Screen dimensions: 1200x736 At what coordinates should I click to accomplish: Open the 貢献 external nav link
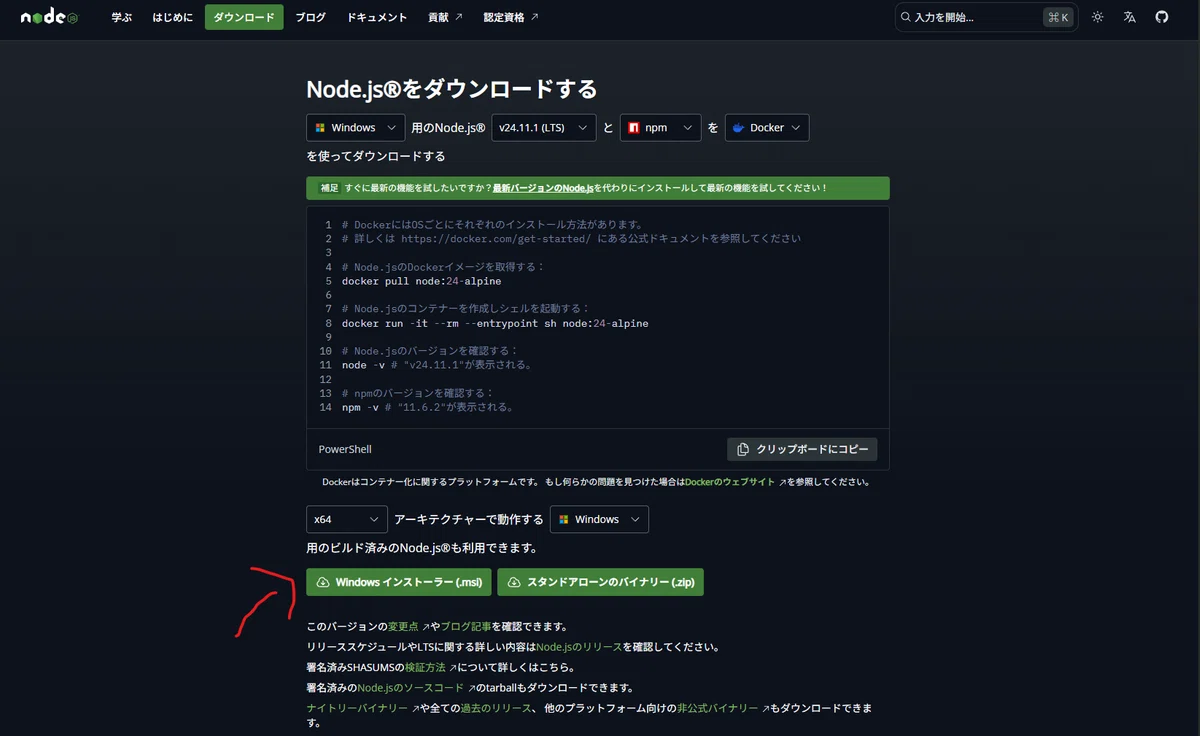click(445, 17)
